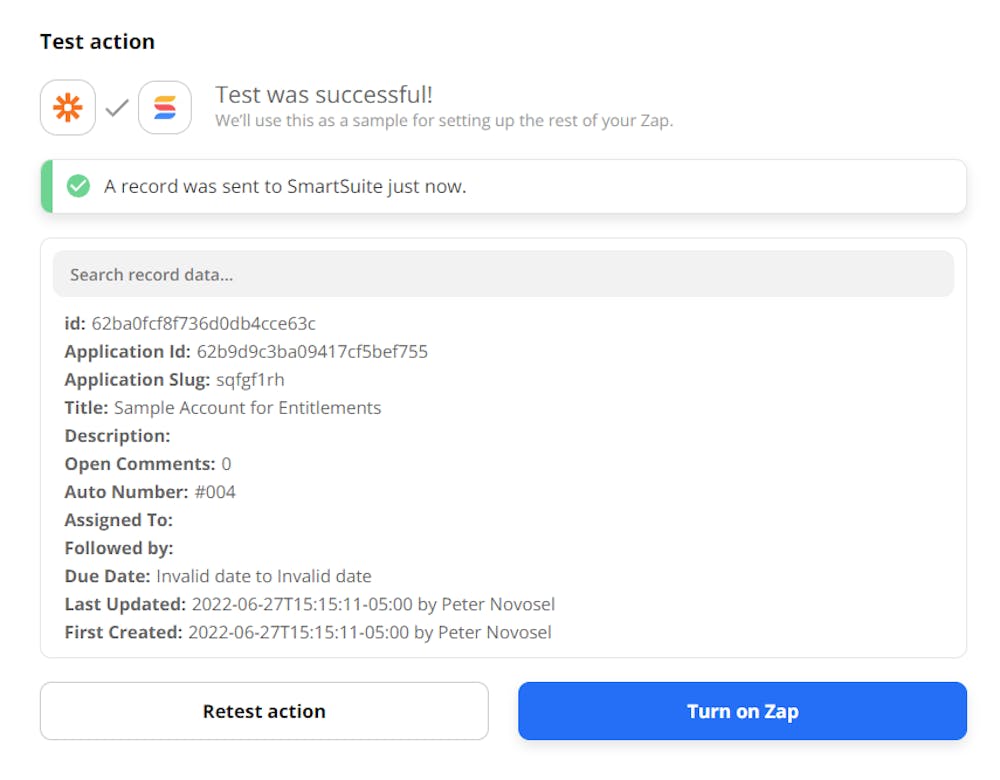Image resolution: width=1000 pixels, height=780 pixels.
Task: Select the id record value
Action: coord(203,324)
